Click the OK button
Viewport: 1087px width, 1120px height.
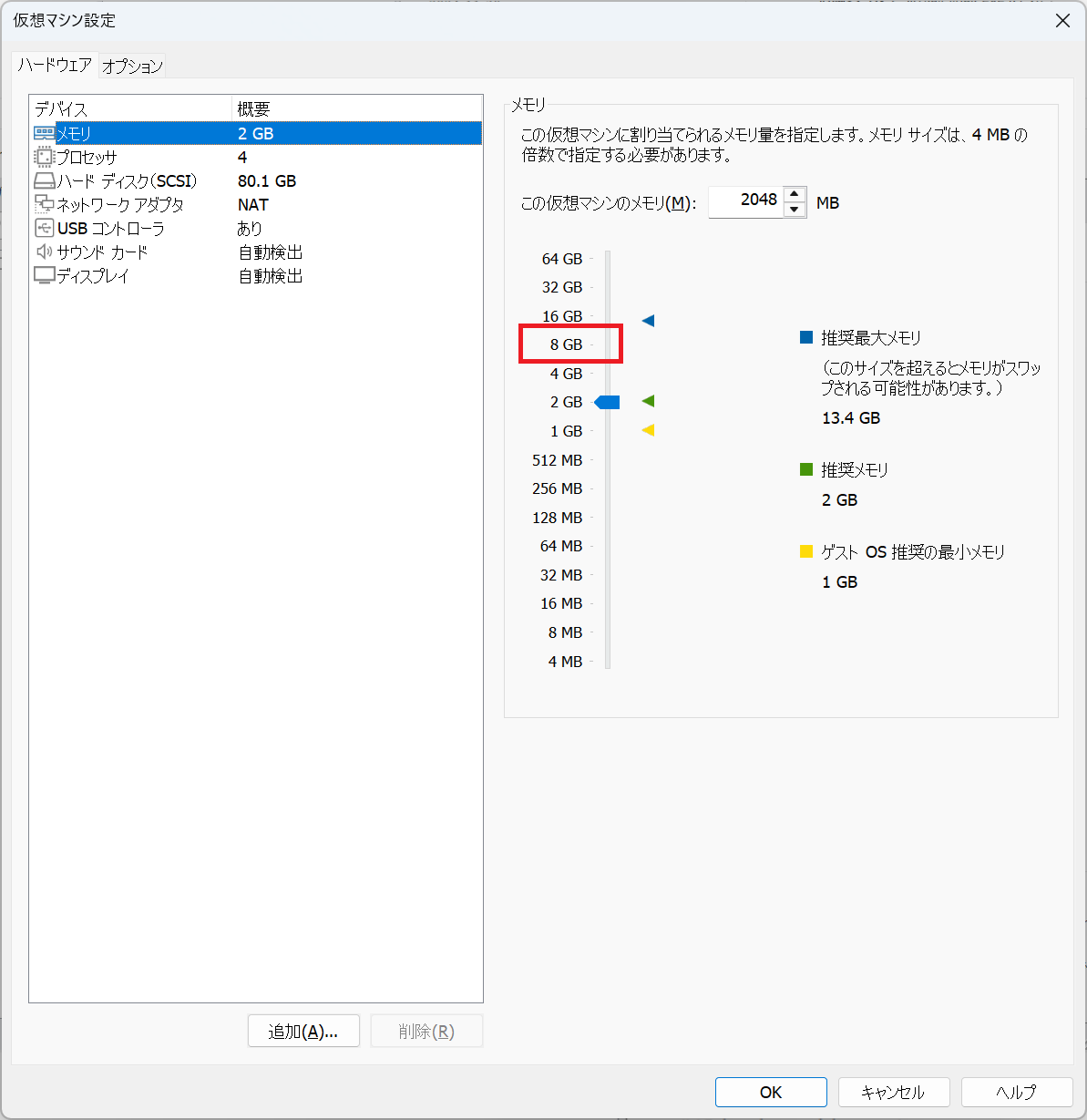tap(771, 1092)
